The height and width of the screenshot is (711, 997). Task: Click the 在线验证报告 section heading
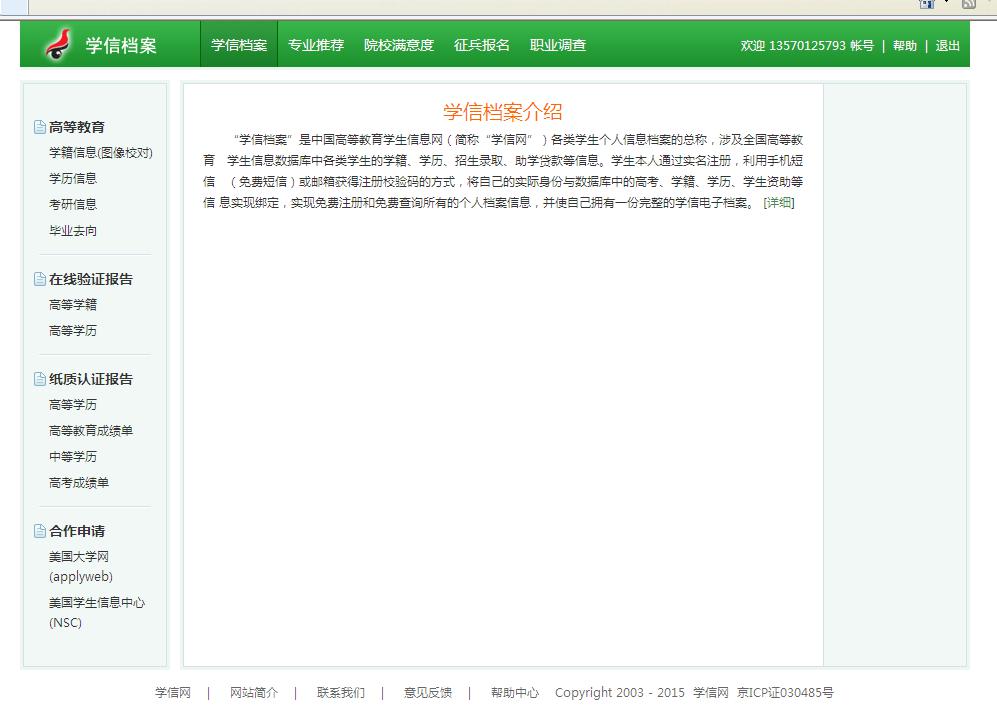coord(91,279)
